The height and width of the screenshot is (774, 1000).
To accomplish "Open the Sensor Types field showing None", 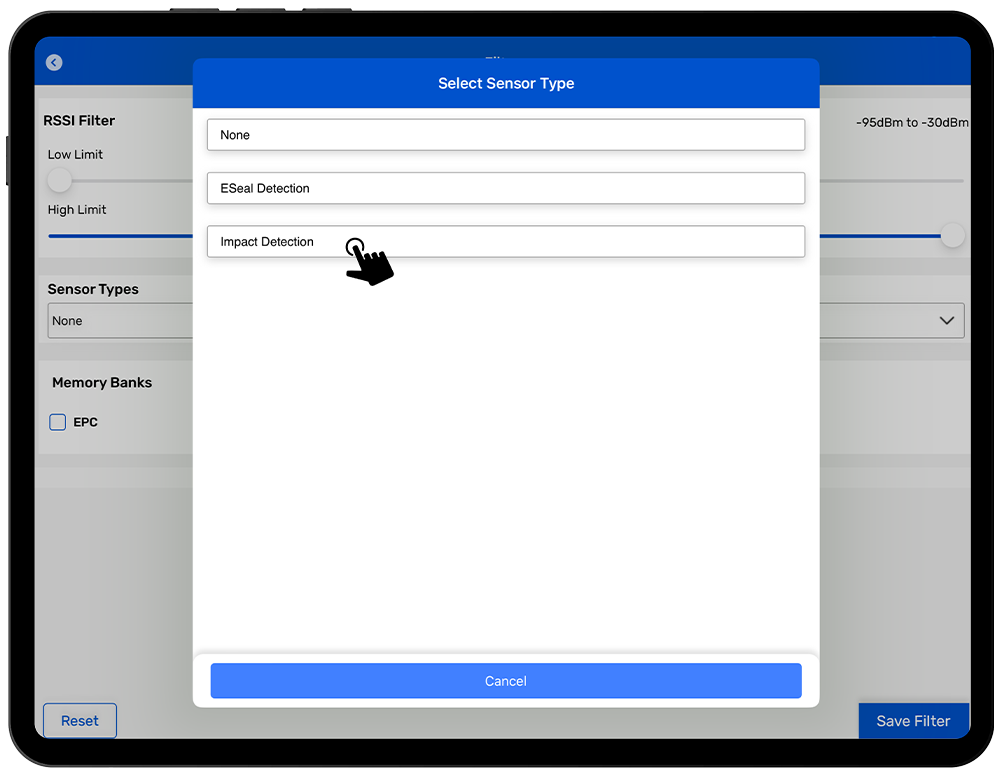I will [120, 321].
